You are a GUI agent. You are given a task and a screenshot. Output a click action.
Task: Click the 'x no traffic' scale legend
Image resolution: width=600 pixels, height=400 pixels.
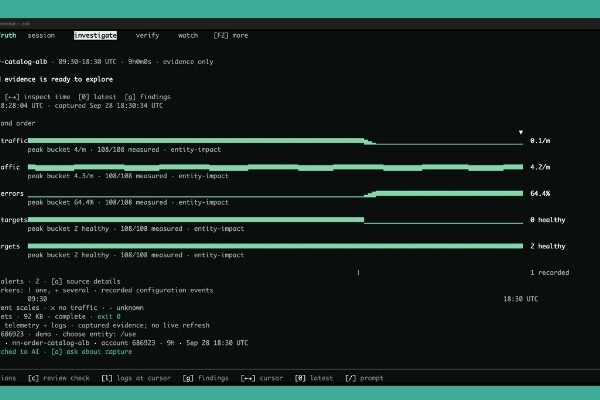[74, 308]
